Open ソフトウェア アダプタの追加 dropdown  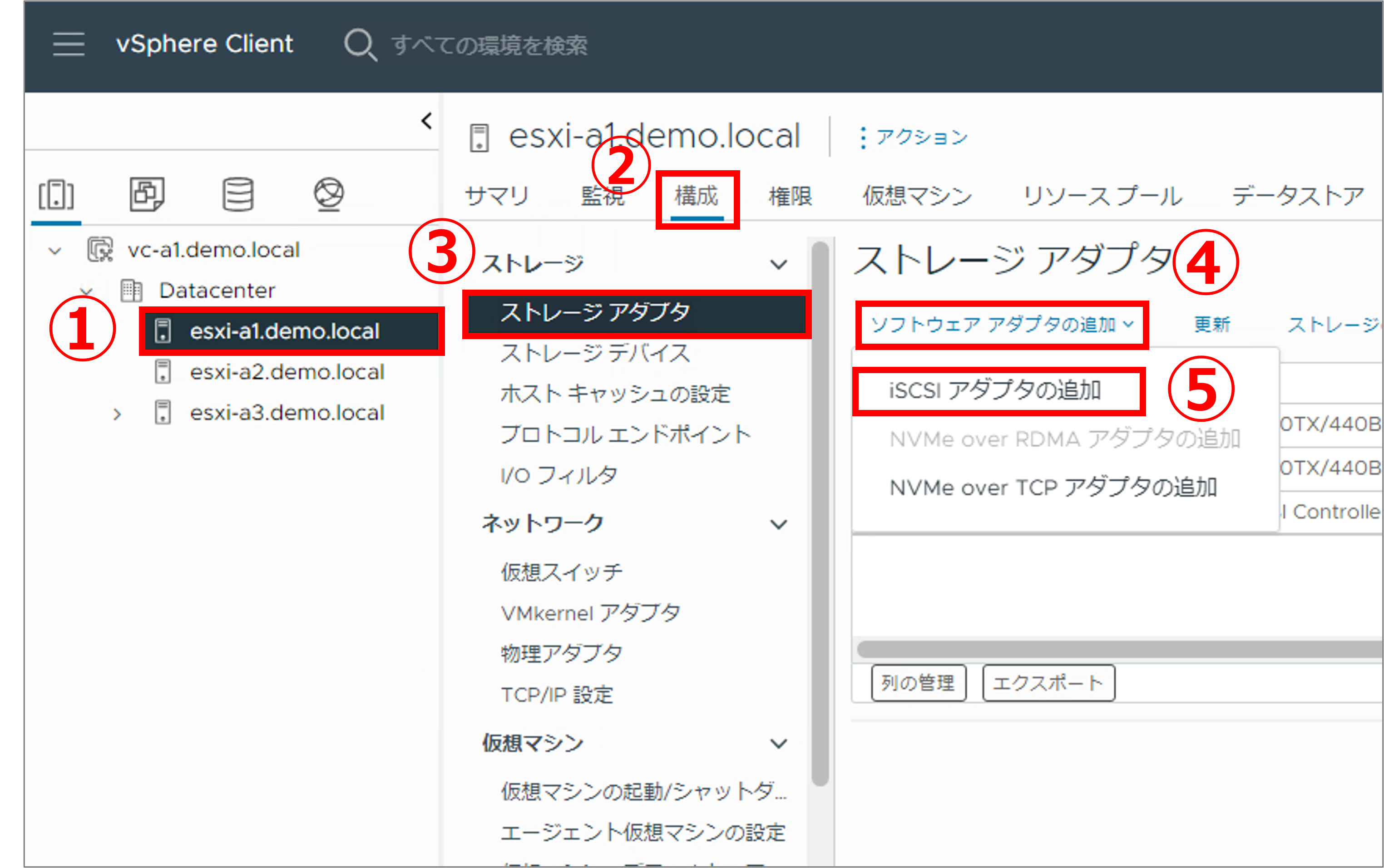click(x=1002, y=325)
